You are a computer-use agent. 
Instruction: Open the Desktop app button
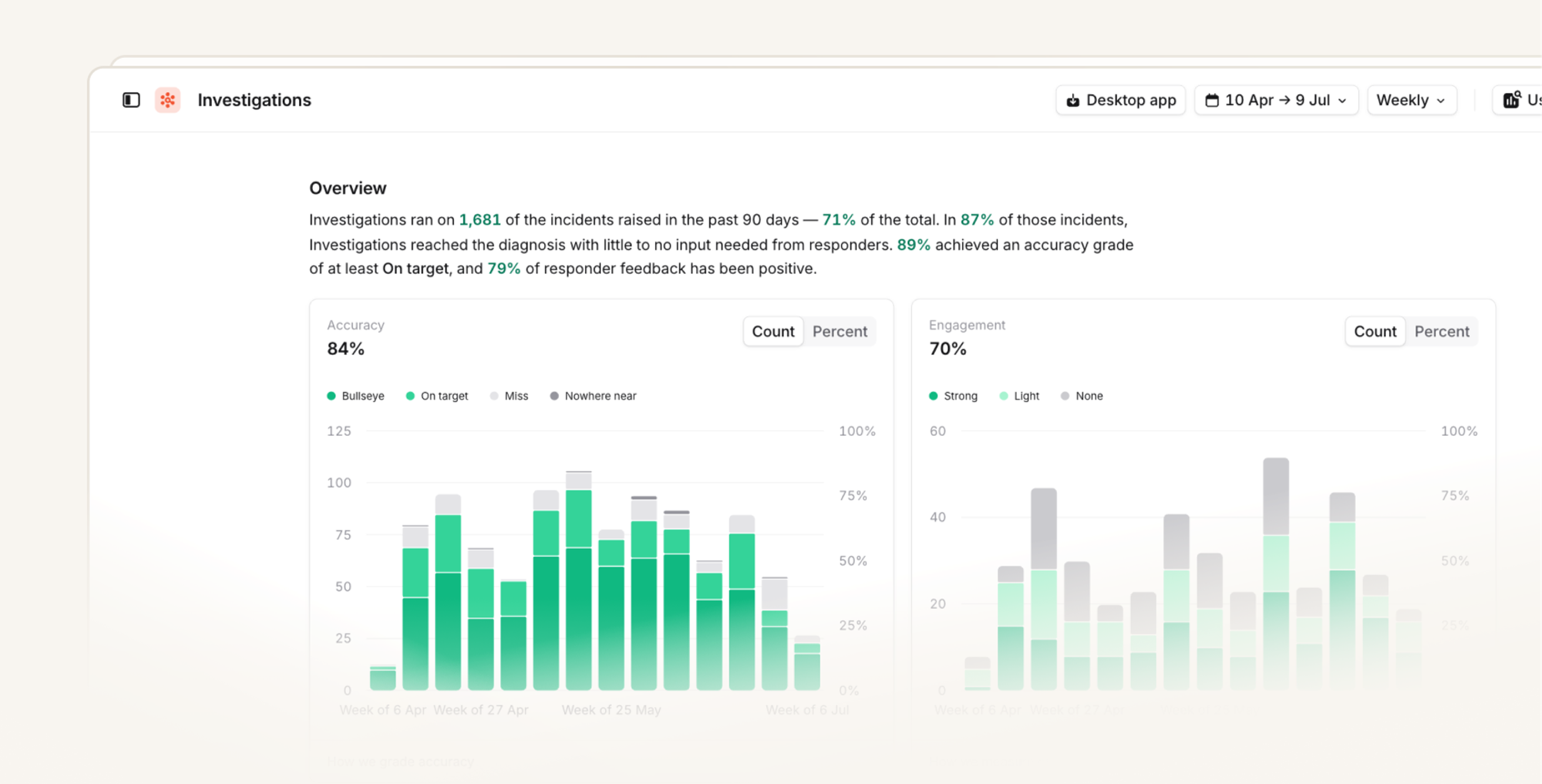click(x=1120, y=100)
